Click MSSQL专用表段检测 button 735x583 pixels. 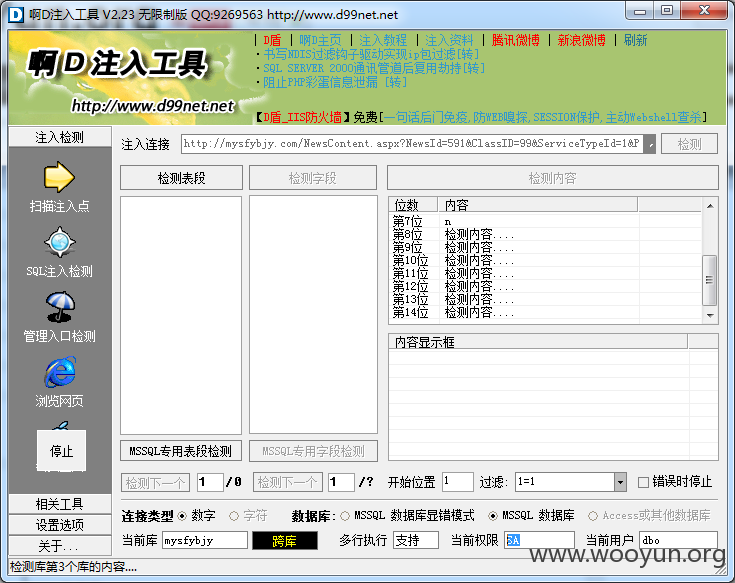point(181,451)
